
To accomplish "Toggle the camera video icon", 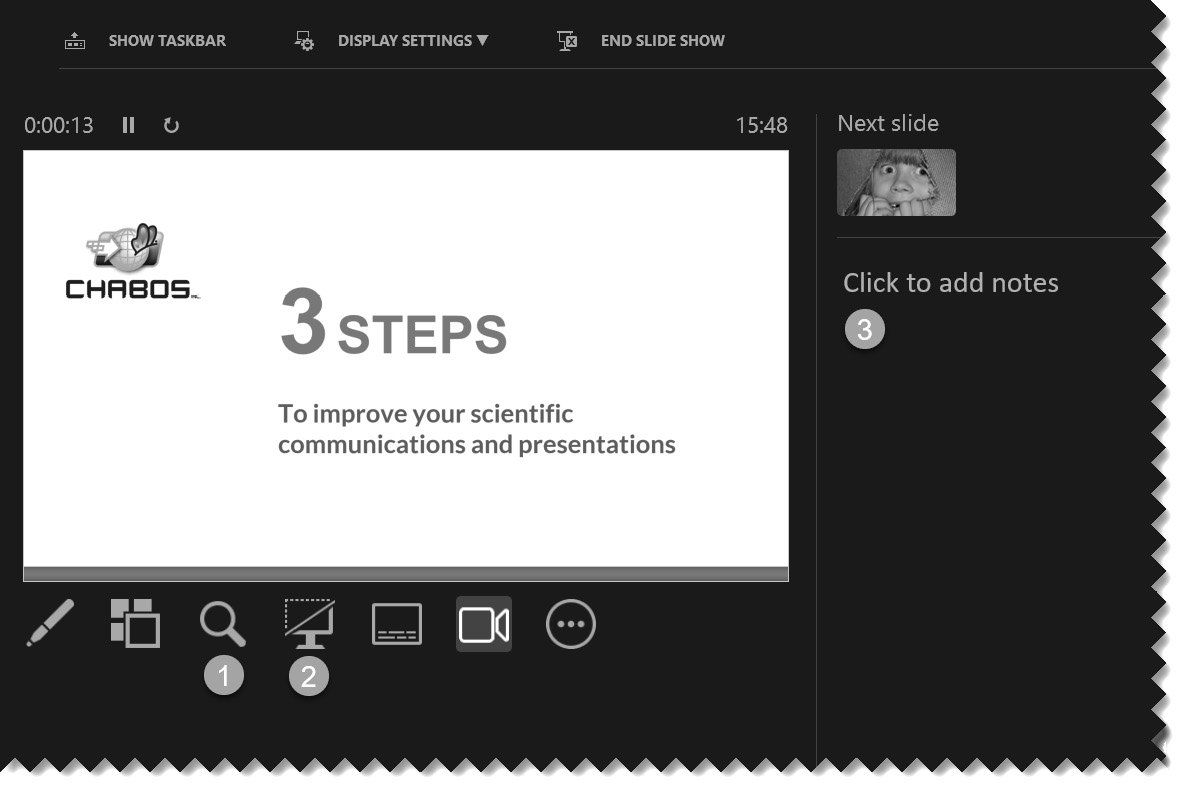I will pyautogui.click(x=484, y=625).
